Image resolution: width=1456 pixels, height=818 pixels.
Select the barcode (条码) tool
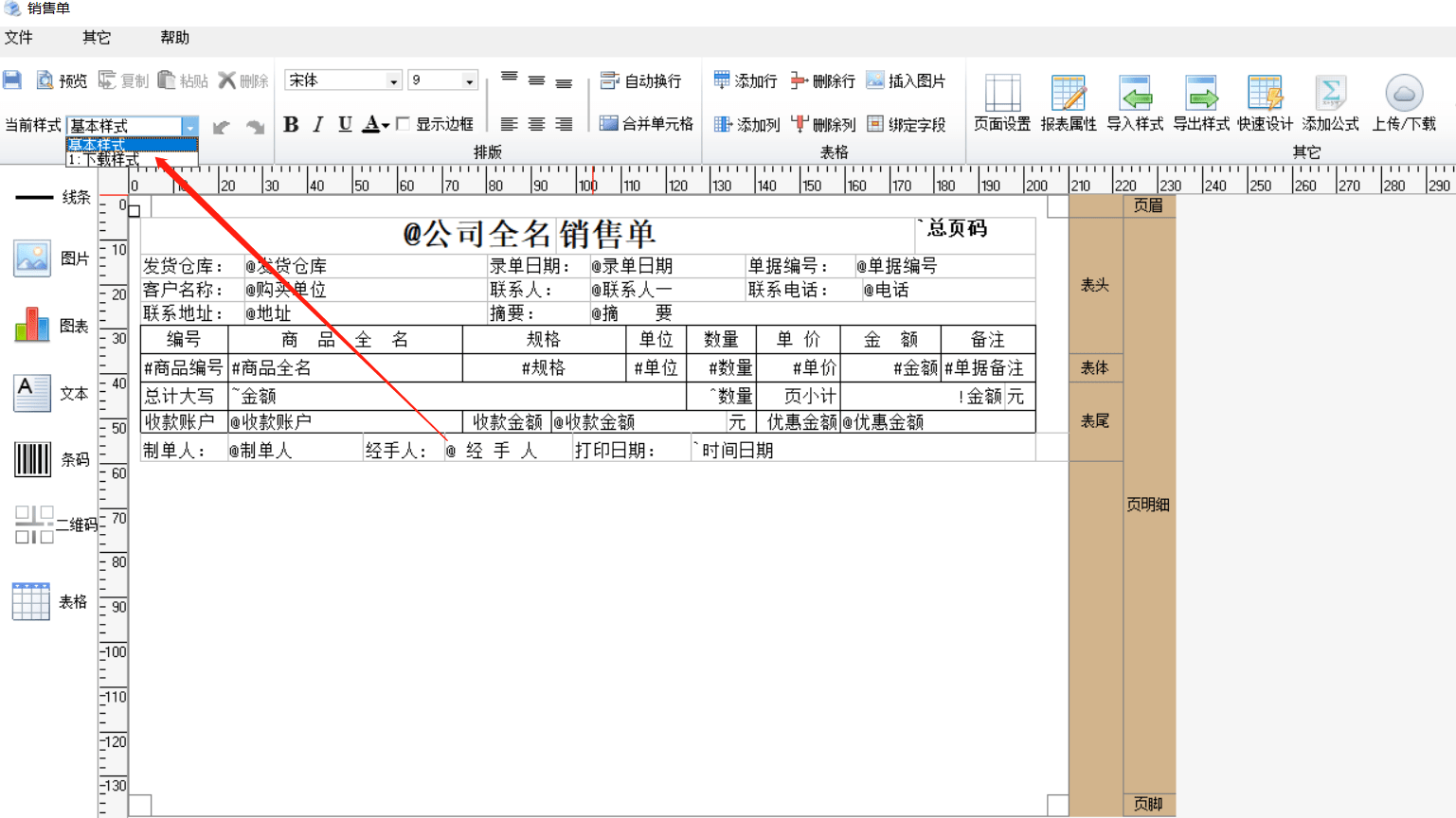click(52, 459)
